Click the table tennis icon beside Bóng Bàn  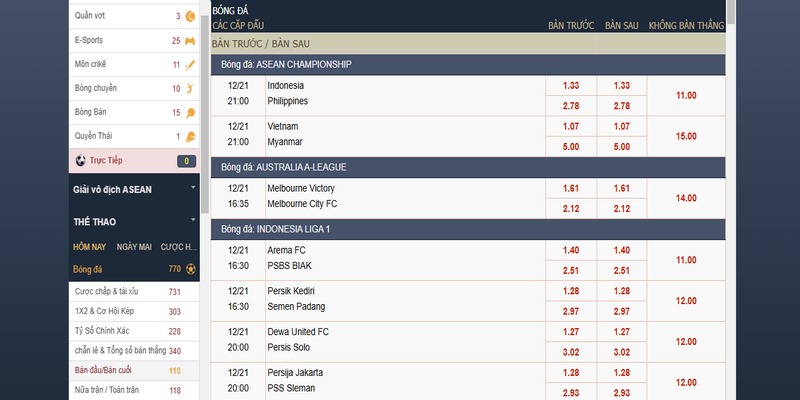pyautogui.click(x=190, y=113)
